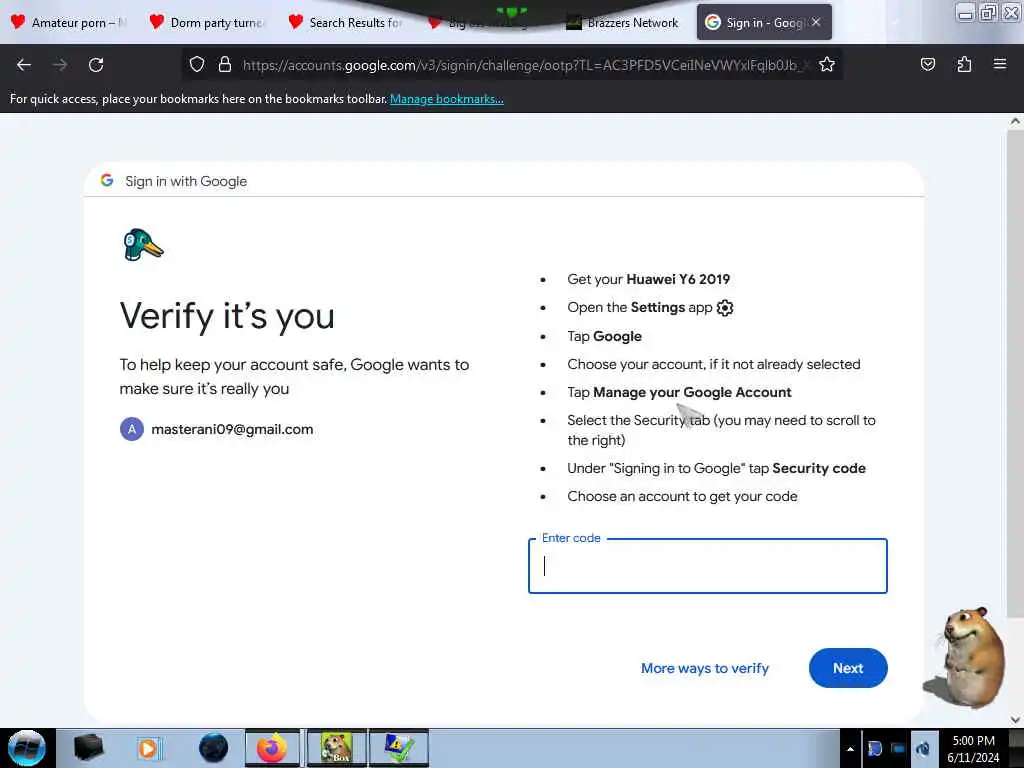Click the Manage your Google Account text
1024x768 pixels.
[692, 392]
